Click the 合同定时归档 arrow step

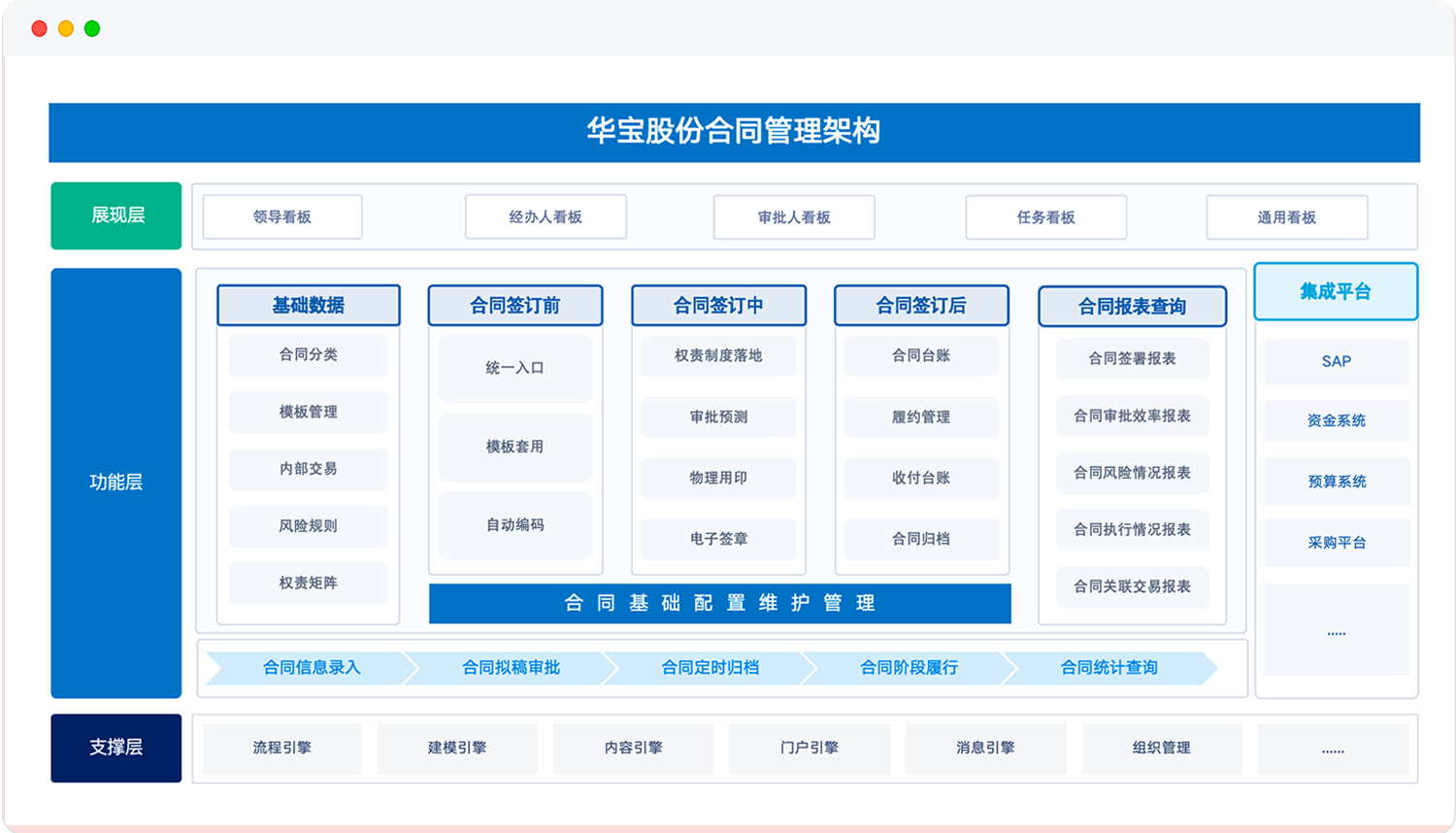click(x=711, y=668)
